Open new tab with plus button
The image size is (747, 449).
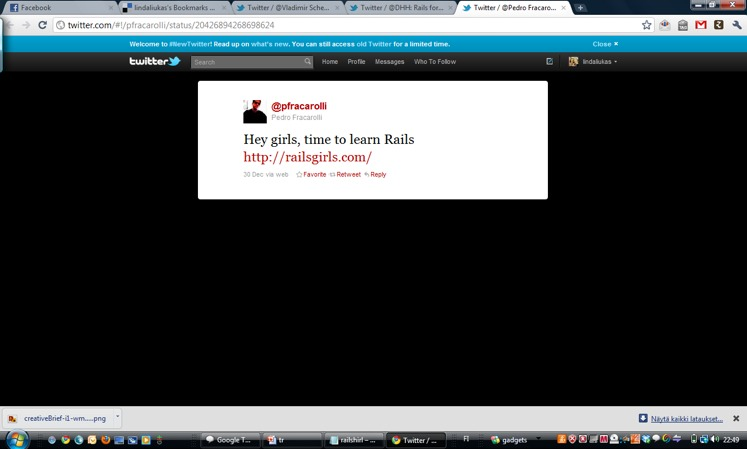[580, 8]
